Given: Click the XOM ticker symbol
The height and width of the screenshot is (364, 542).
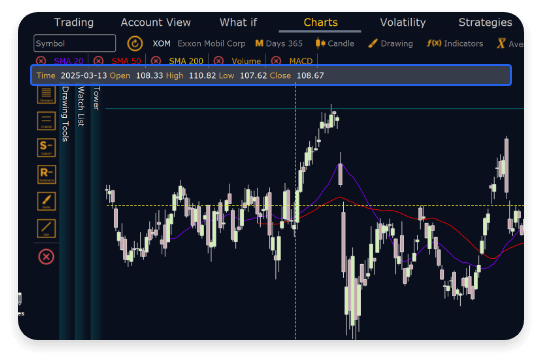Looking at the screenshot, I should point(161,44).
